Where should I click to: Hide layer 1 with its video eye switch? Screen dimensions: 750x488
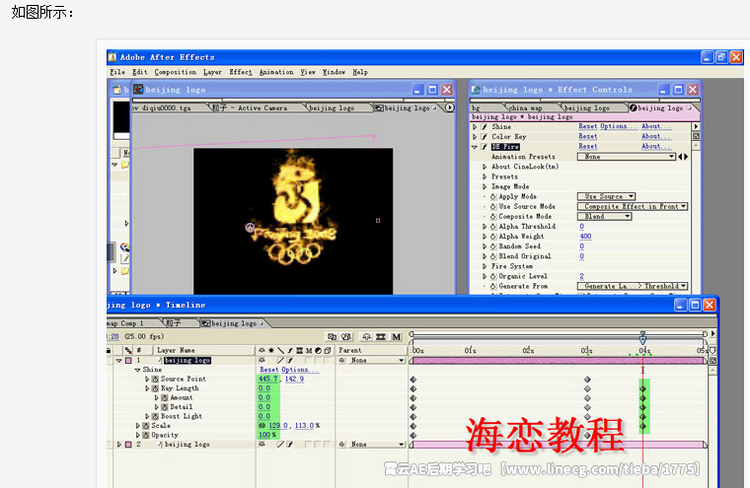262,360
